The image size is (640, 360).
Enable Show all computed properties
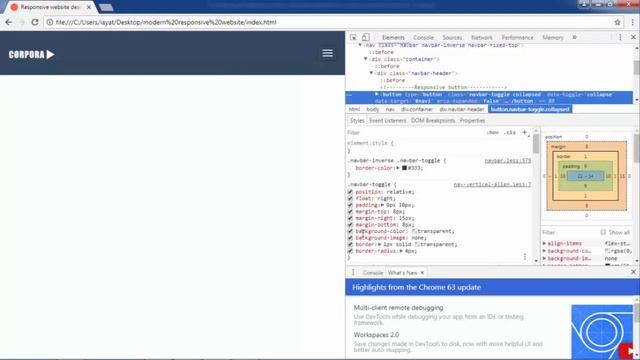(x=603, y=232)
